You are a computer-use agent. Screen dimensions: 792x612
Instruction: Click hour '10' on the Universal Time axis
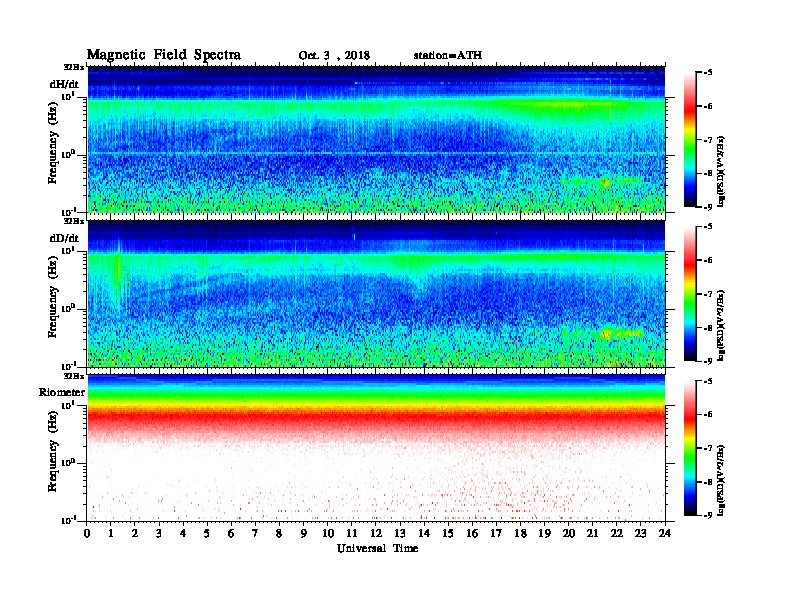(x=328, y=533)
